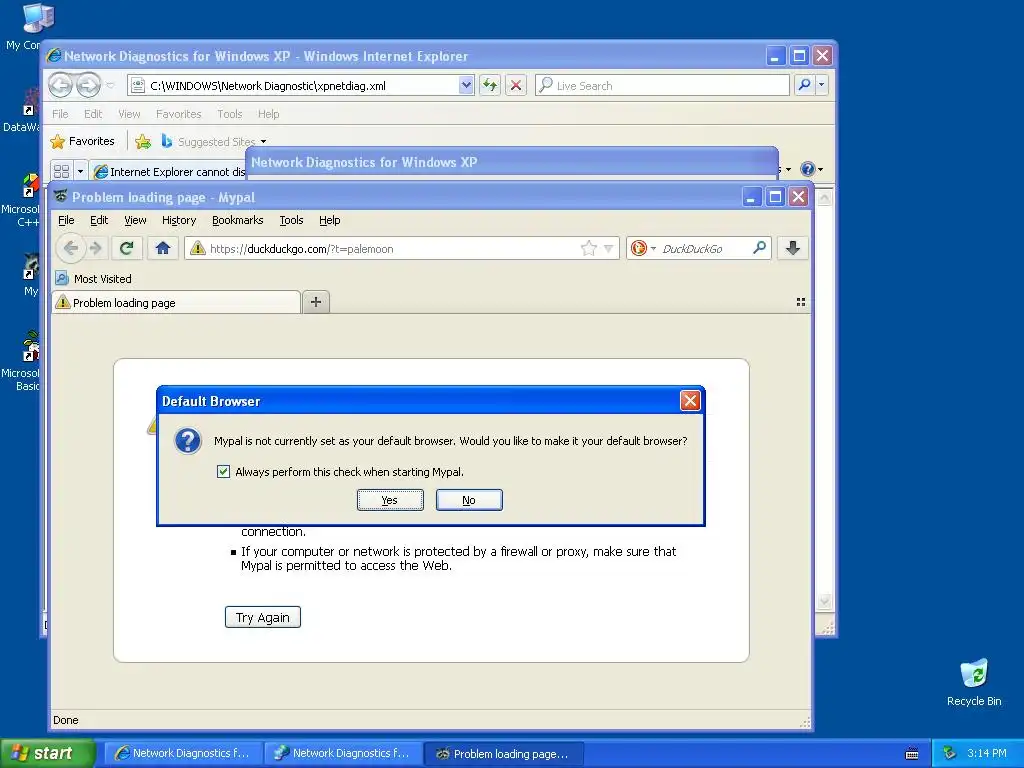Screen dimensions: 1024x768
Task: Open a new tab in Mypal
Action: pos(316,302)
